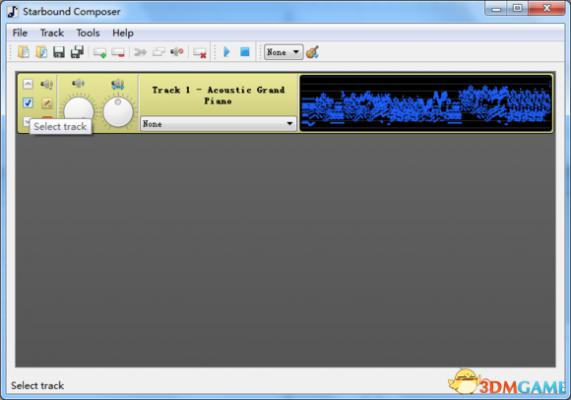
Task: Save the project with the floppy disk icon
Action: (x=59, y=52)
